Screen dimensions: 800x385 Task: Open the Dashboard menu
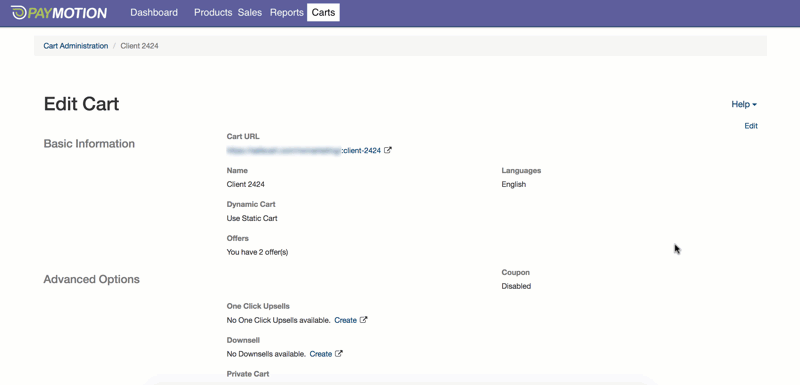coord(154,13)
